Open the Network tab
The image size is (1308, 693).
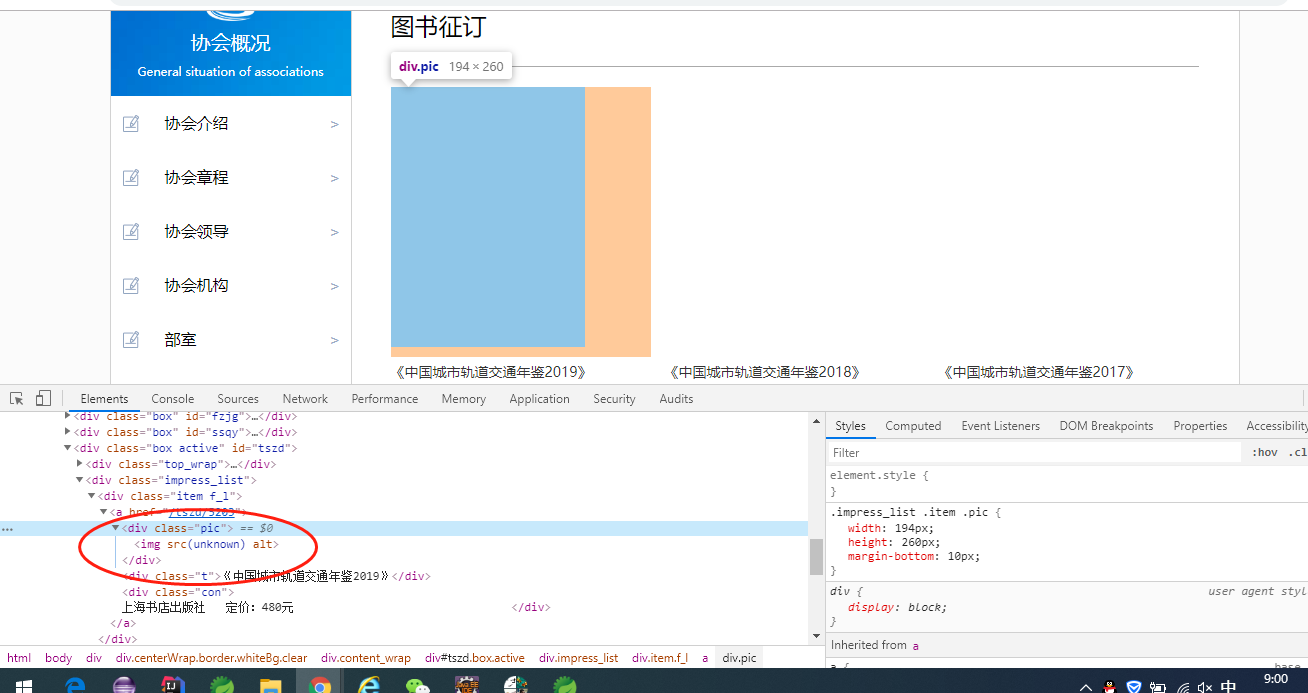[305, 398]
